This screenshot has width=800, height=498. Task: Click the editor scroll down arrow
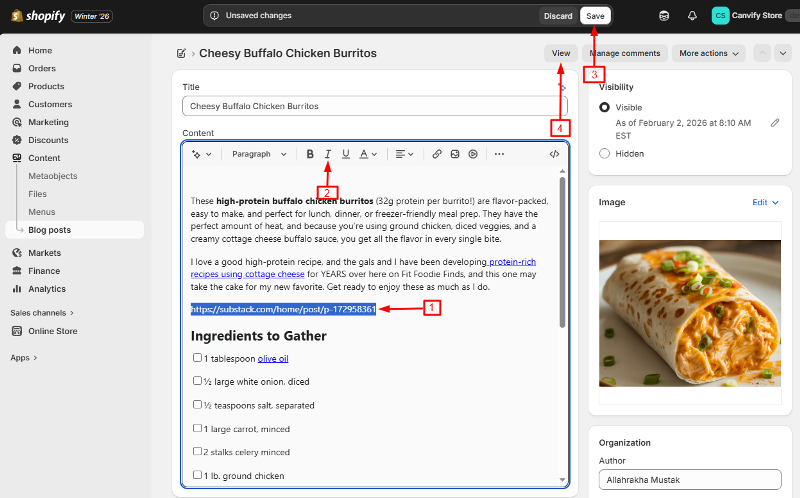click(562, 480)
